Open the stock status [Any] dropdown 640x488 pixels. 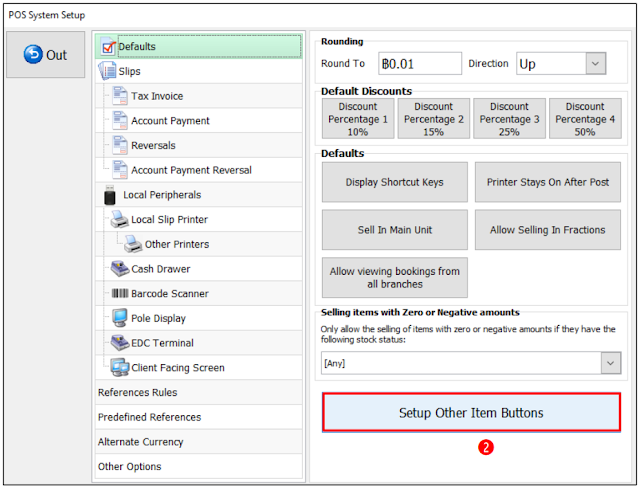click(x=611, y=363)
